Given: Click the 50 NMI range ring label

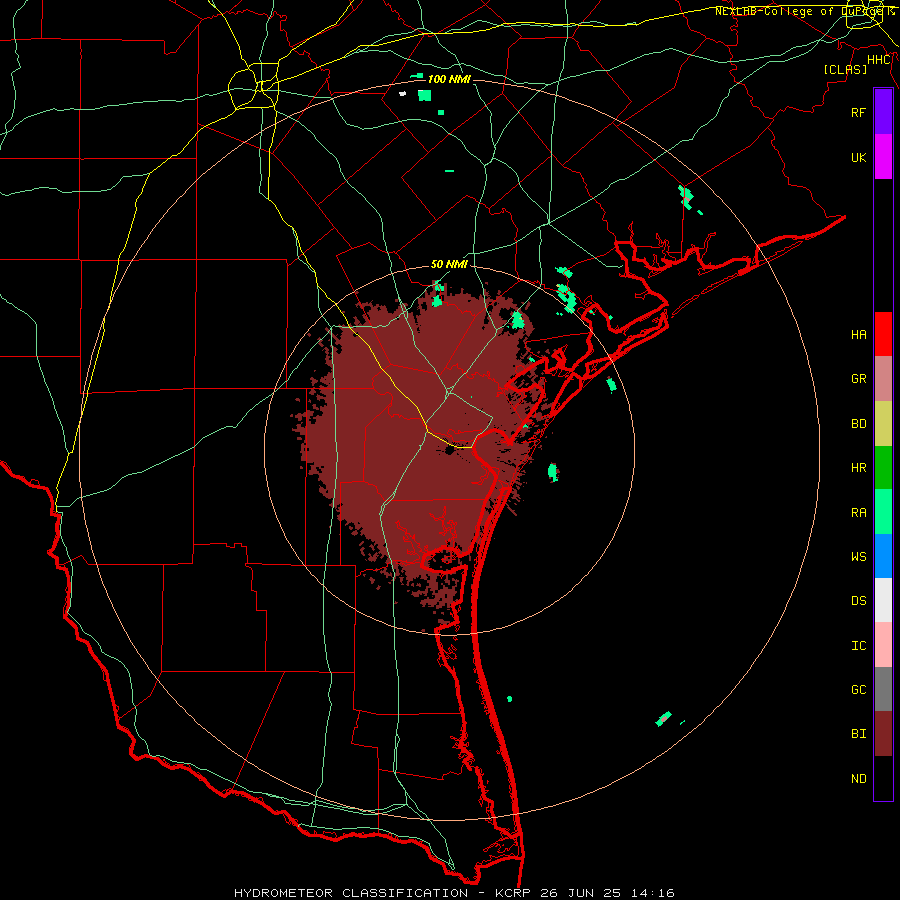Looking at the screenshot, I should click(449, 264).
